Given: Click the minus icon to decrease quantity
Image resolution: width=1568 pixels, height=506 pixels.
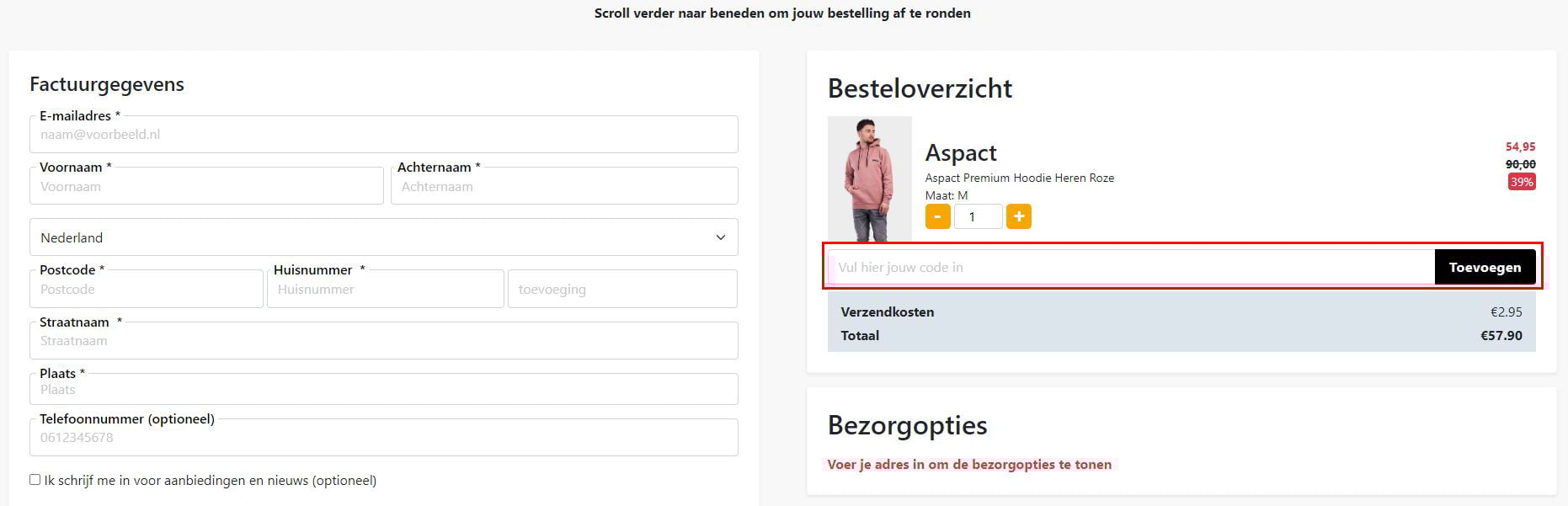Looking at the screenshot, I should [936, 216].
